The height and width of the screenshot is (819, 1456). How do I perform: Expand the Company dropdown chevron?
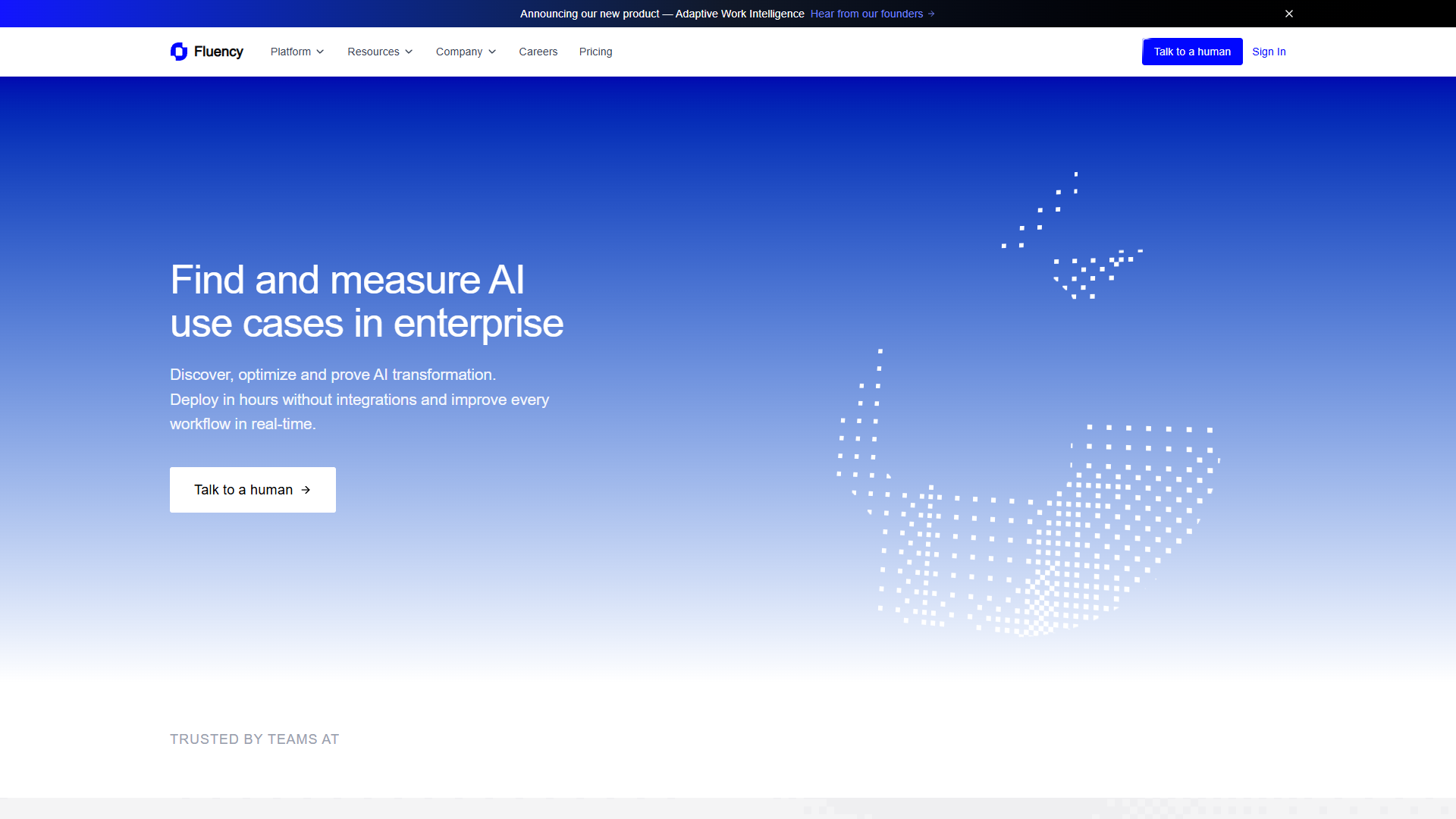(x=492, y=52)
